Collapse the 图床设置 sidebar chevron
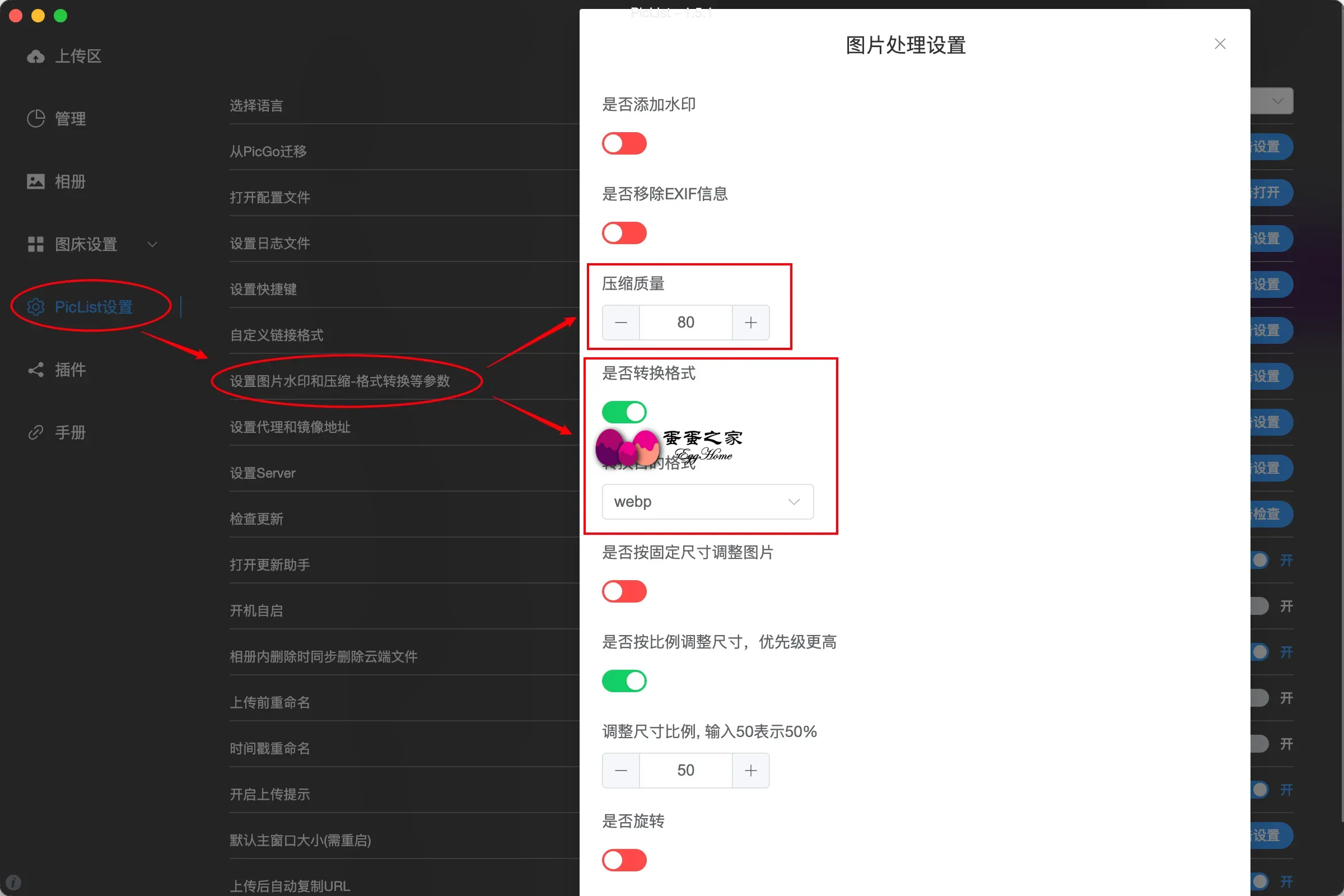Image resolution: width=1344 pixels, height=896 pixels. 152,244
